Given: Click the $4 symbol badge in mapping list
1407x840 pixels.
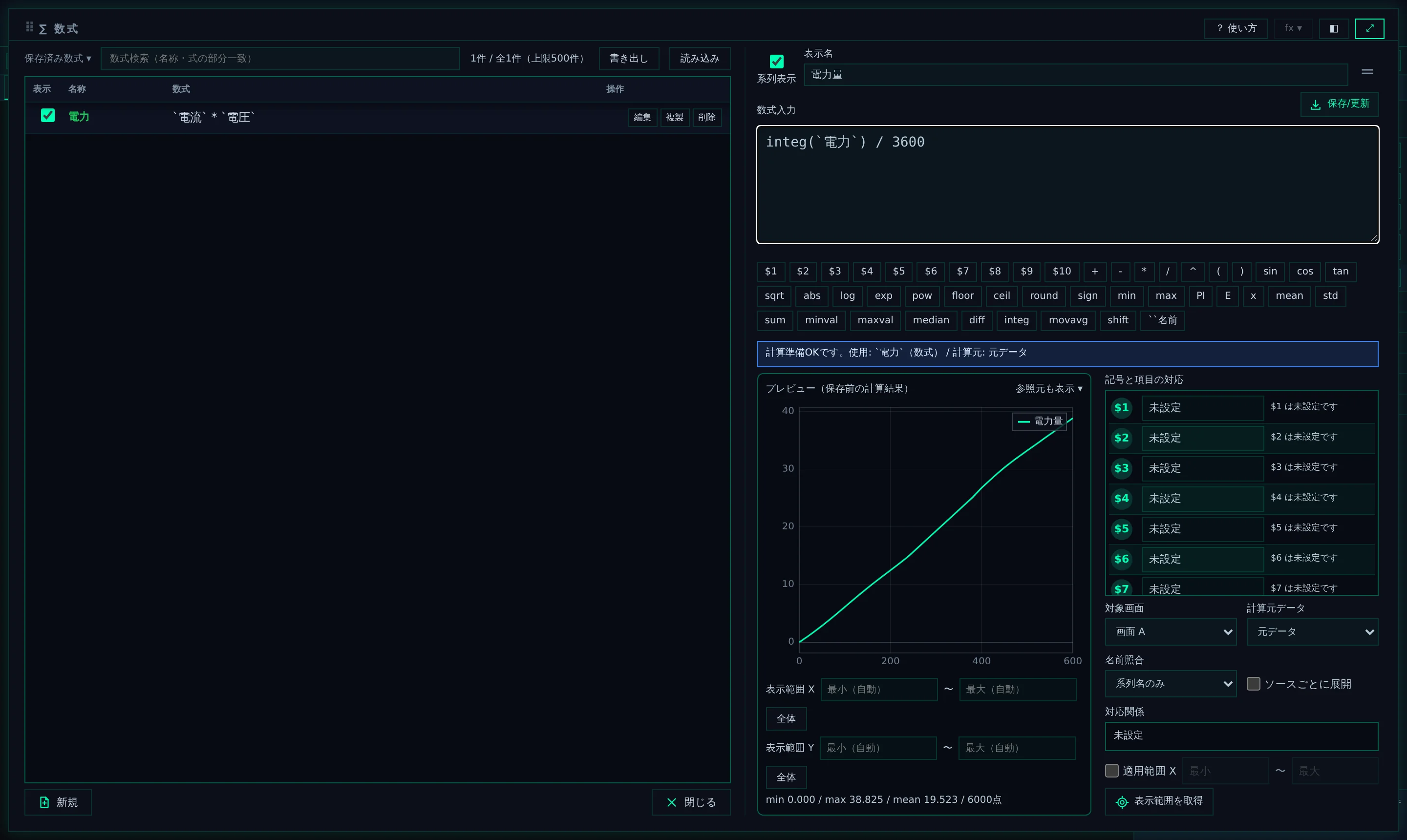Looking at the screenshot, I should click(1121, 499).
